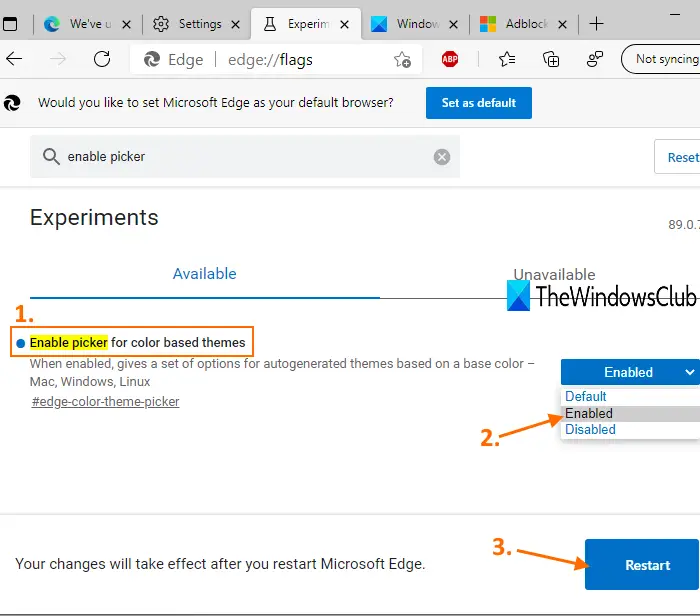
Task: Select the Unavailable experiments tab
Action: click(x=554, y=275)
